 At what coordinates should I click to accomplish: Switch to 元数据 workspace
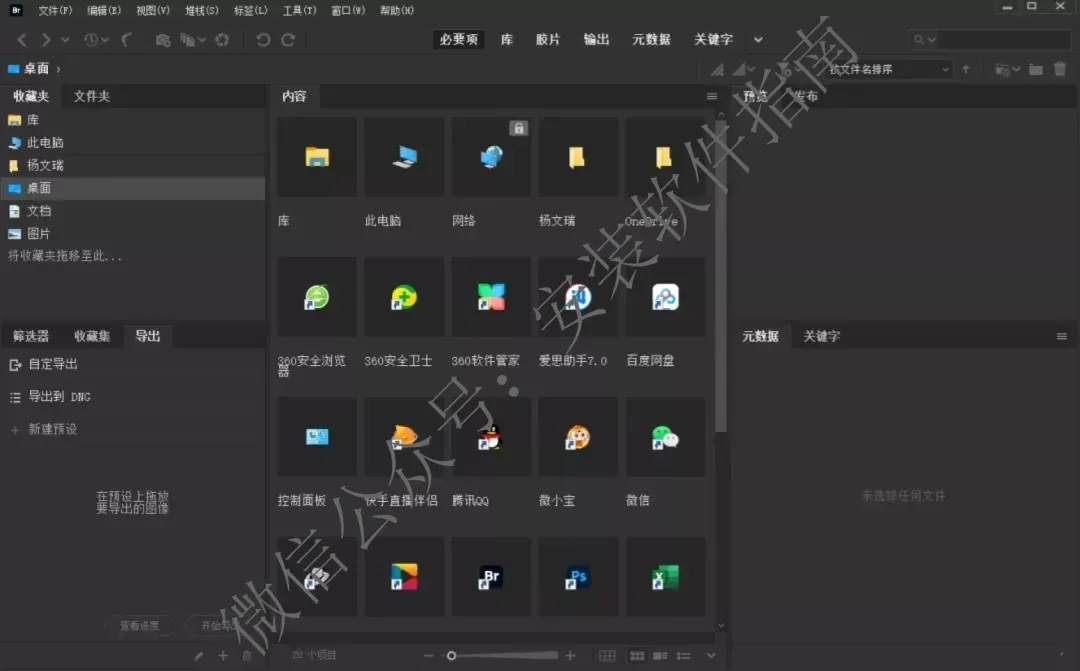click(652, 40)
